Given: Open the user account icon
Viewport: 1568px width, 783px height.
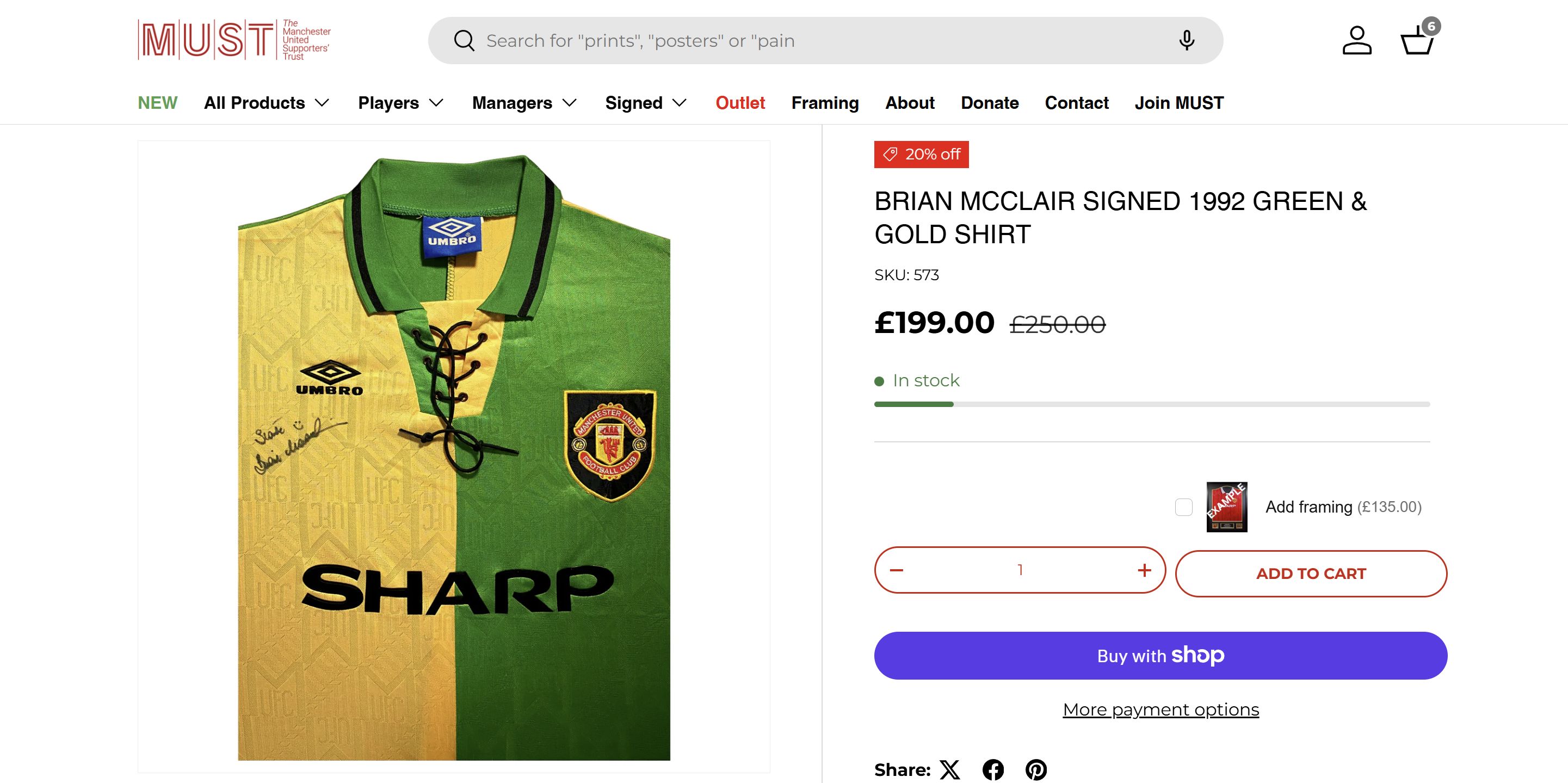Looking at the screenshot, I should (x=1356, y=41).
